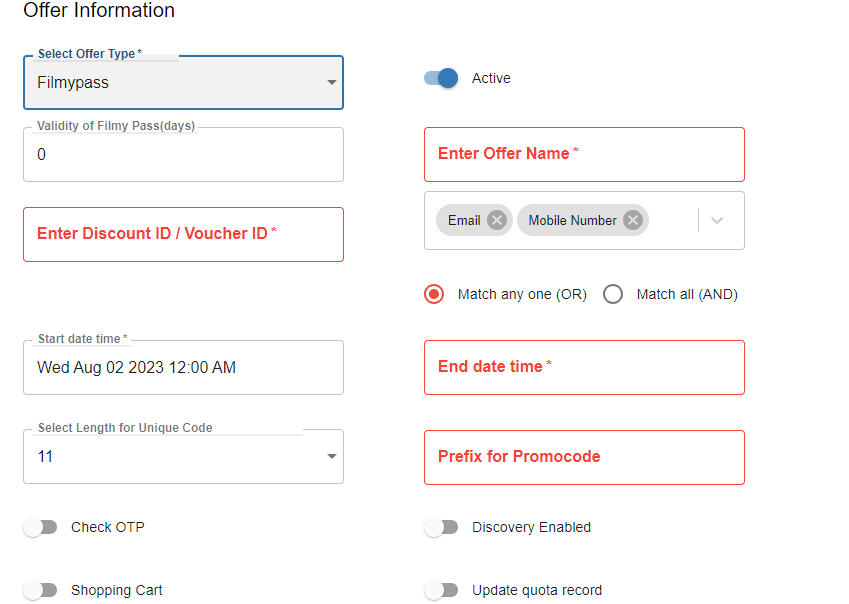Click the End date time field
Image resolution: width=849 pixels, height=604 pixels.
(584, 367)
